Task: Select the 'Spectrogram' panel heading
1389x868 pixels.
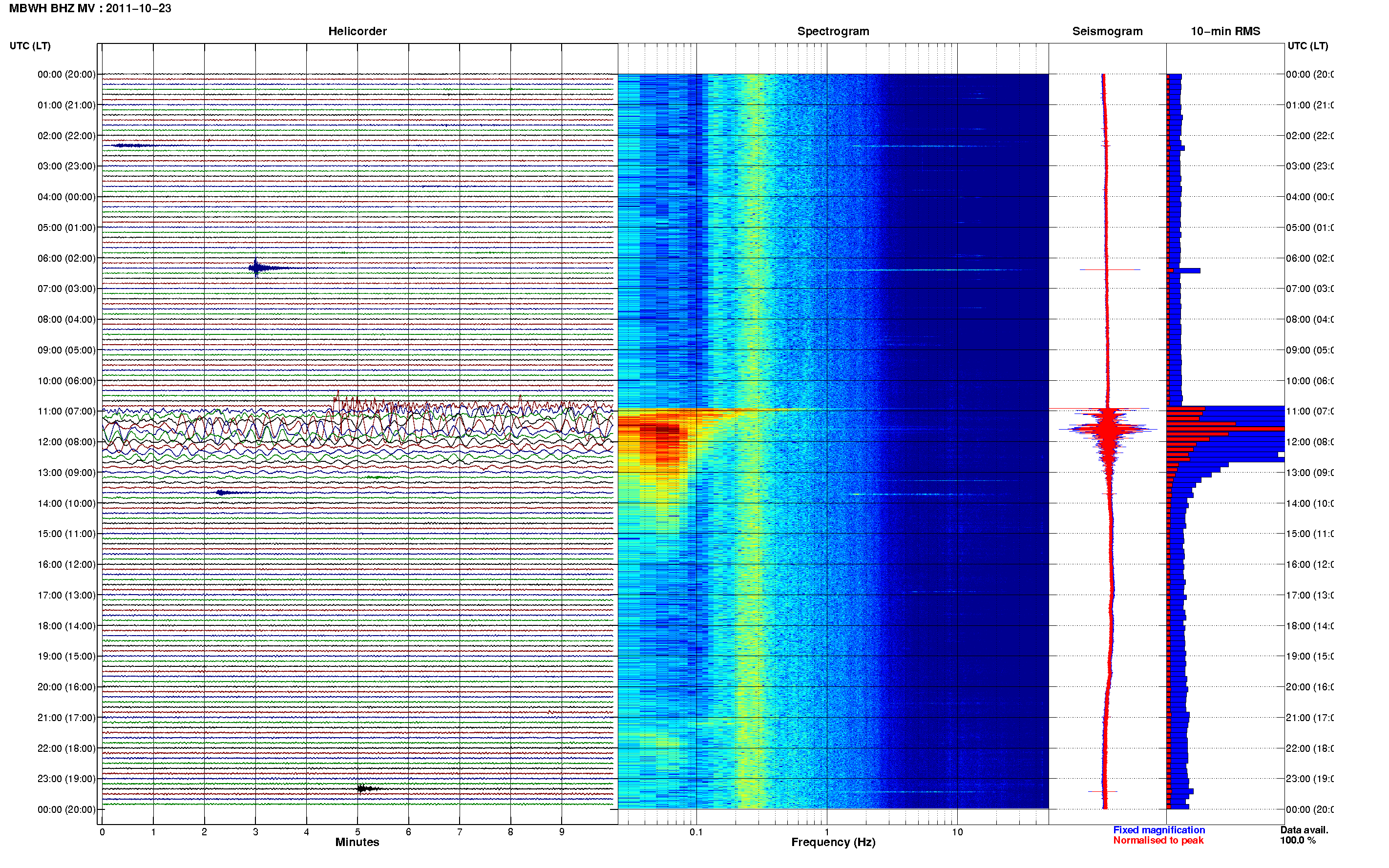Action: click(x=833, y=31)
